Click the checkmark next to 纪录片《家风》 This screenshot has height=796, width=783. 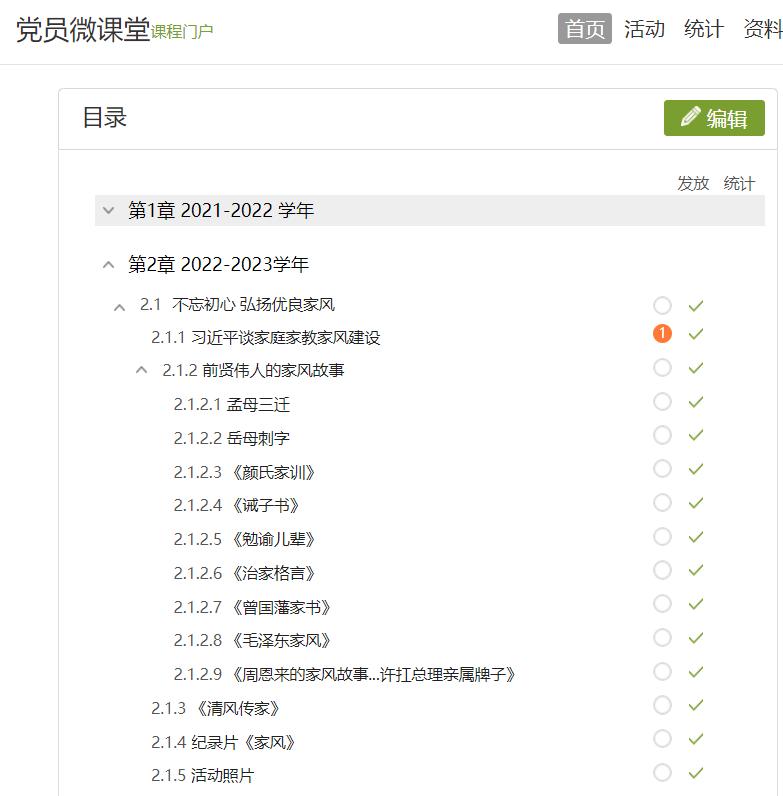[696, 739]
